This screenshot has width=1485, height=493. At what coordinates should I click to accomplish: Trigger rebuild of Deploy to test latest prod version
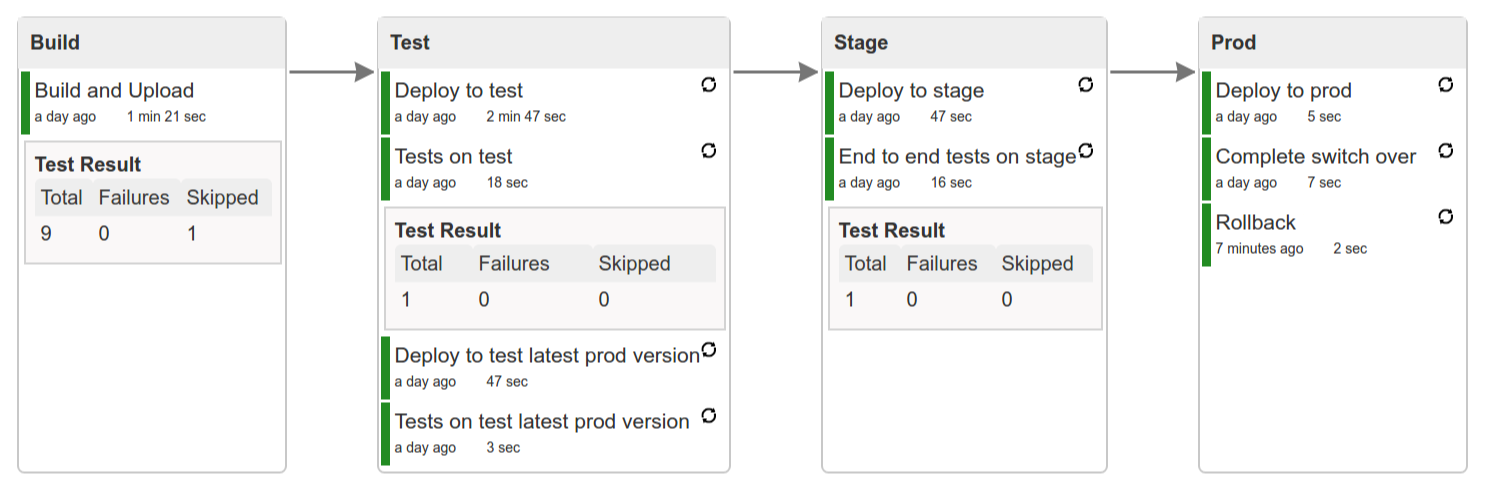point(709,350)
